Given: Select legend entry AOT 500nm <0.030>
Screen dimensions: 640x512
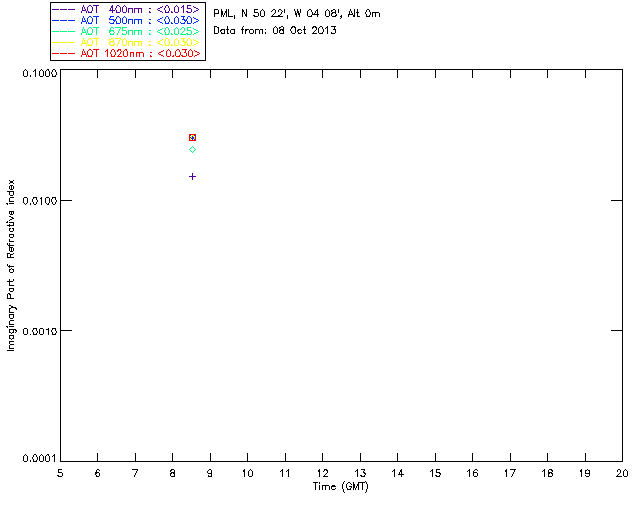Looking at the screenshot, I should 126,20.
